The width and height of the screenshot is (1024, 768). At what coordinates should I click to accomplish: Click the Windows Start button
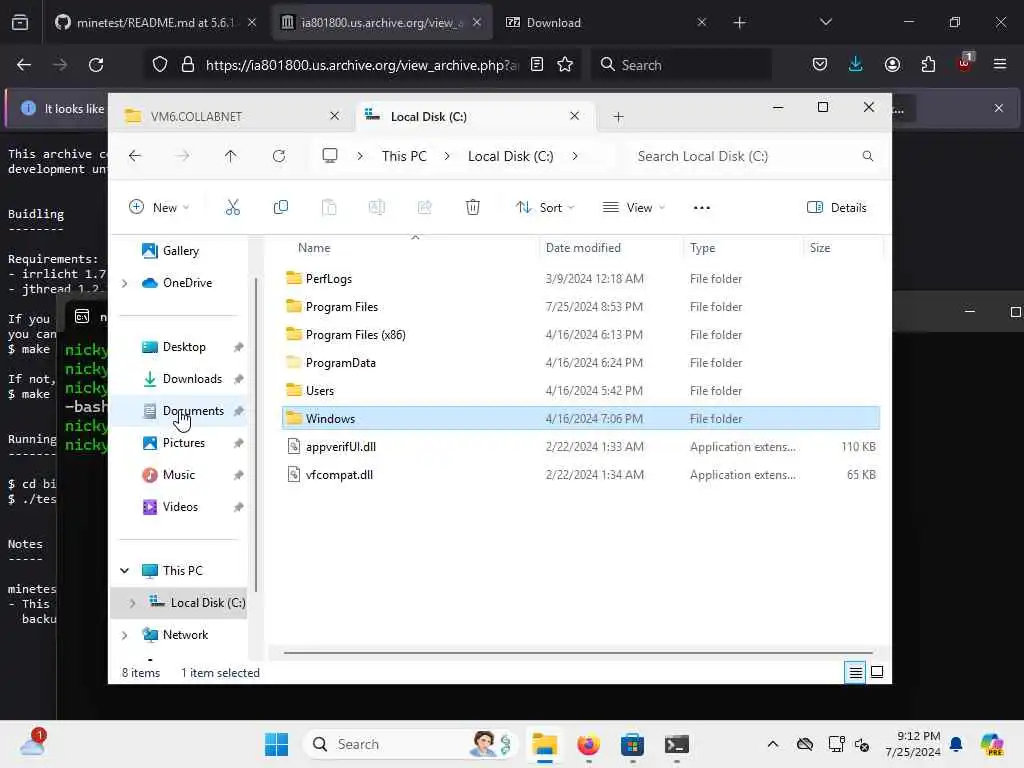pos(276,744)
